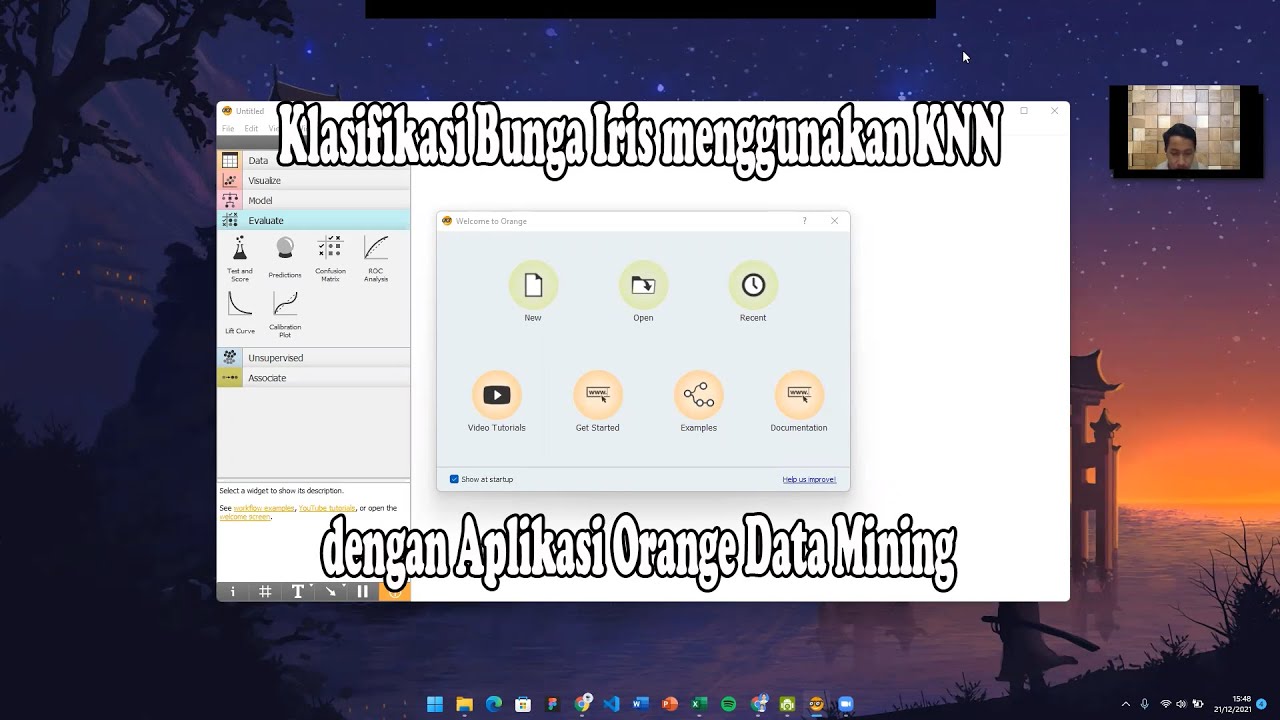Click the webcam video thumbnail

coord(1184,128)
